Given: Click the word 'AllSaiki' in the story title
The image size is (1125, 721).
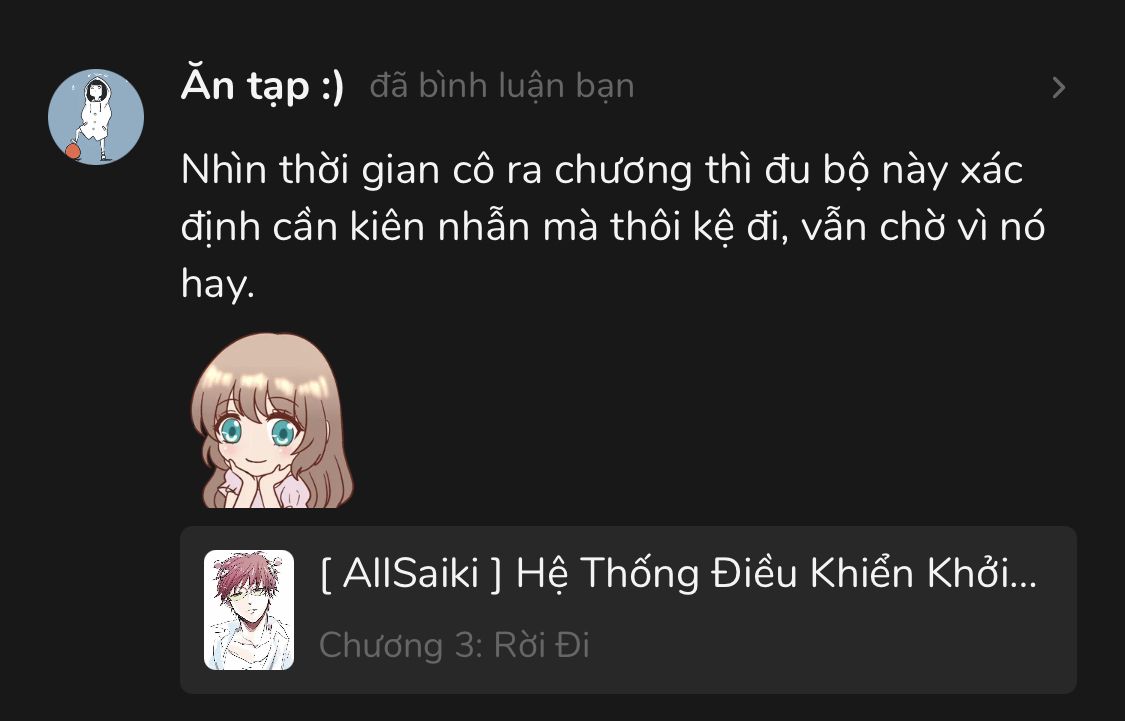Looking at the screenshot, I should point(410,574).
